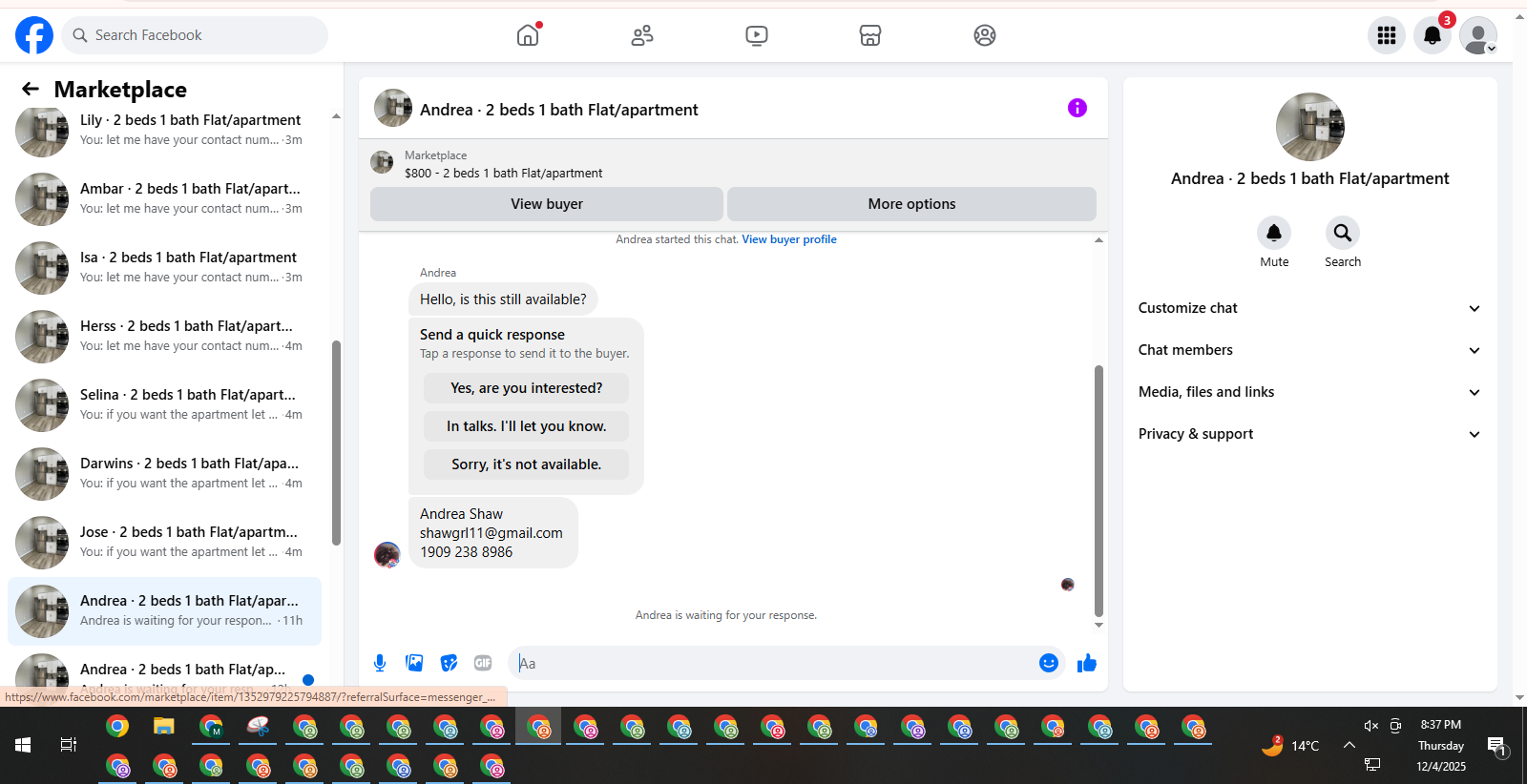The width and height of the screenshot is (1527, 784).
Task: Open the Video tab
Action: tap(757, 35)
